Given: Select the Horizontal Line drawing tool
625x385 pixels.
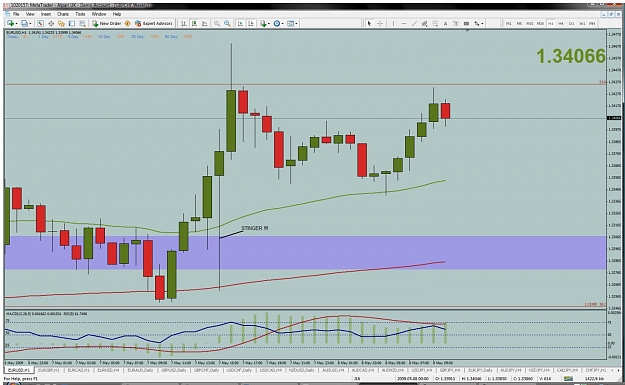Looking at the screenshot, I should tap(403, 24).
